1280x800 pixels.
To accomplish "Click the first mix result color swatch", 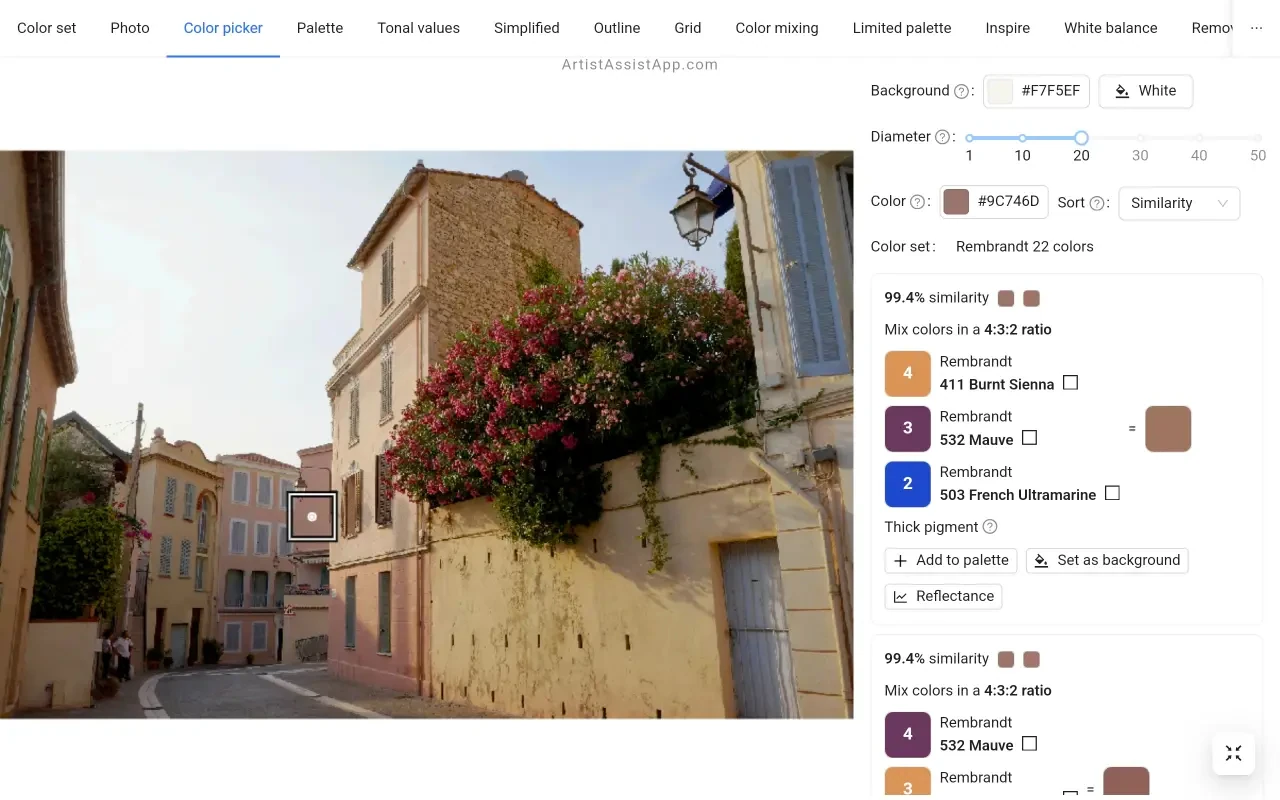I will point(1168,429).
